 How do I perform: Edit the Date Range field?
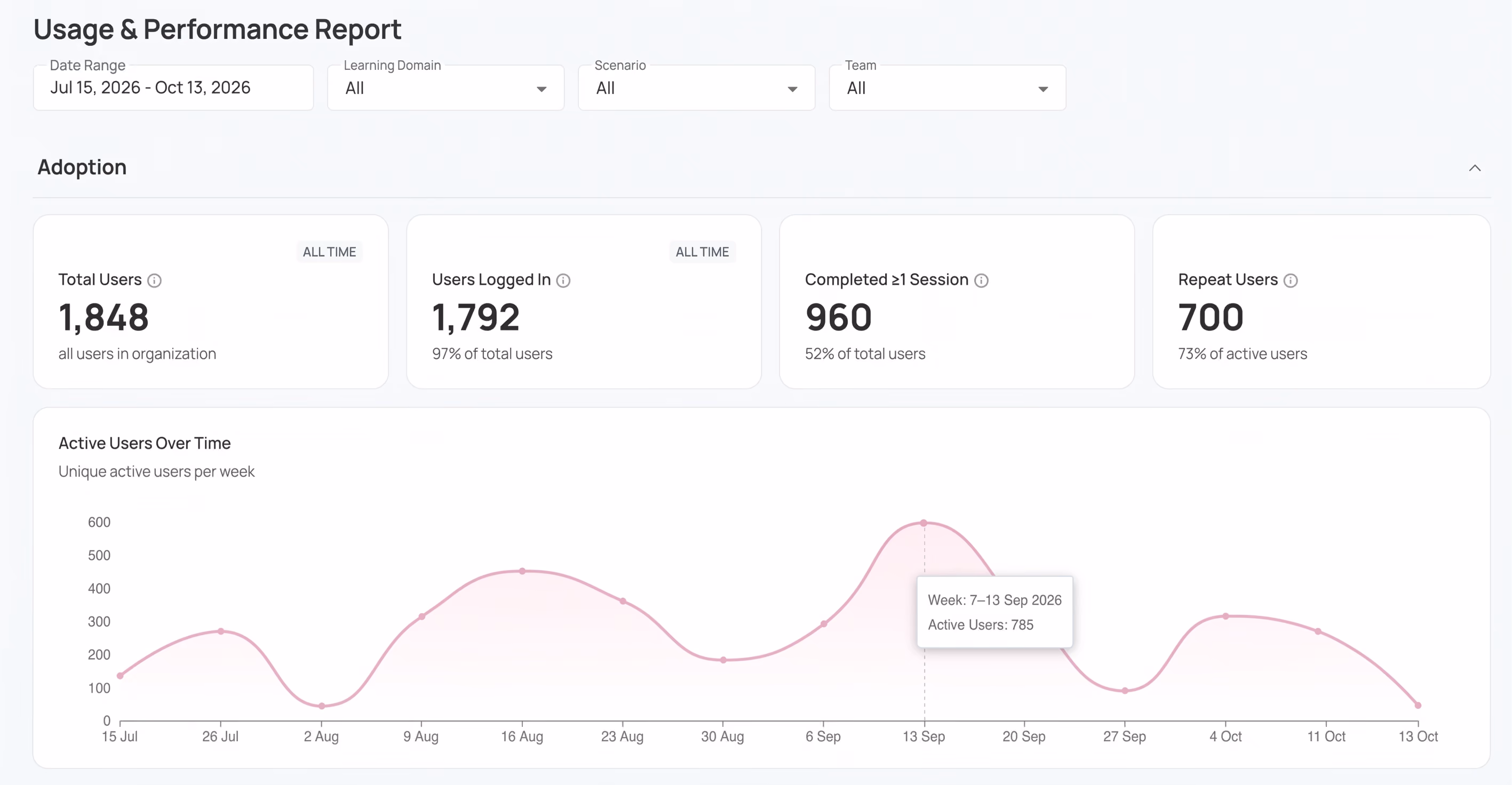pos(173,88)
